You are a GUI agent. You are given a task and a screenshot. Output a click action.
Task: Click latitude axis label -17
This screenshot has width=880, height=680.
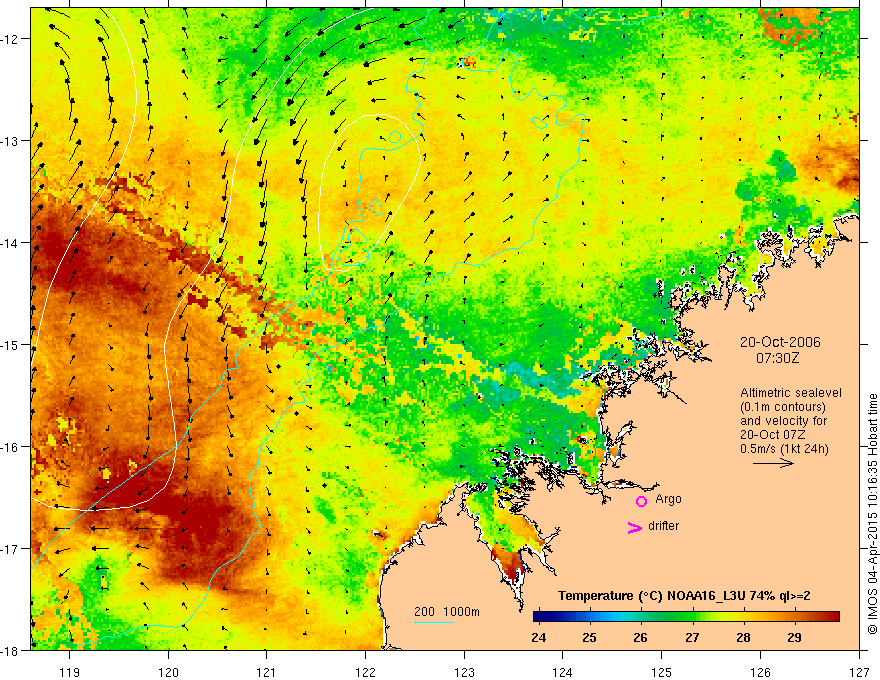point(11,549)
